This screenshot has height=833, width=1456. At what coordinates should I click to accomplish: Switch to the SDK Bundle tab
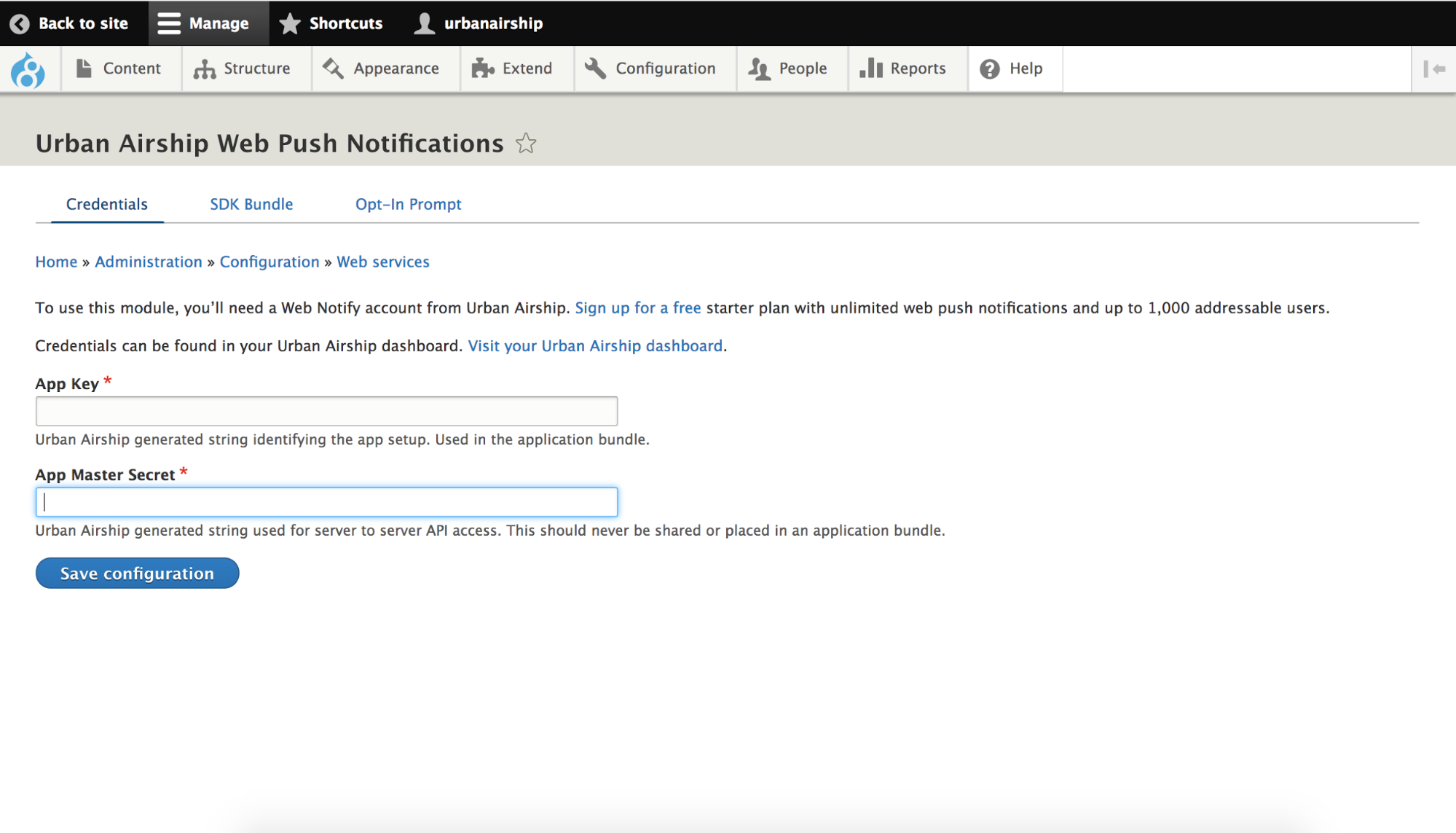[x=251, y=204]
